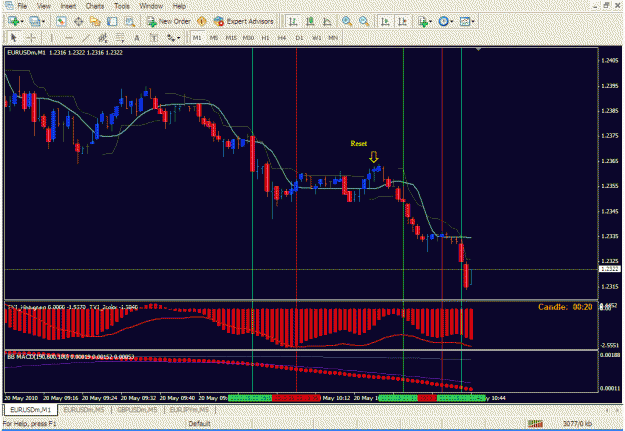
Task: Click the 3077/0 kb traffic indicator
Action: (578, 423)
